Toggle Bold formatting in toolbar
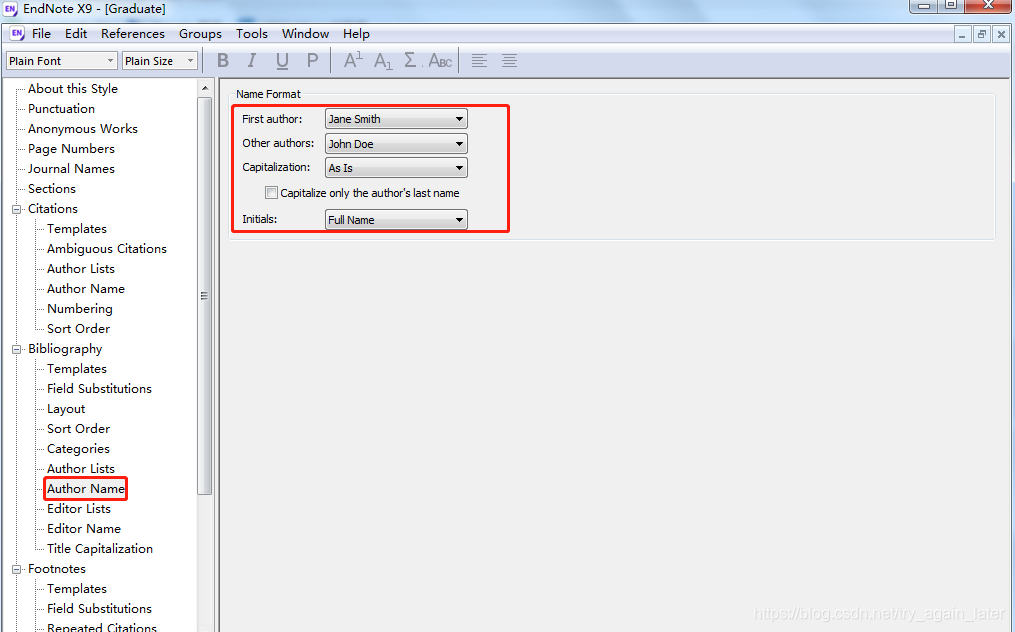The image size is (1015, 632). pos(223,61)
